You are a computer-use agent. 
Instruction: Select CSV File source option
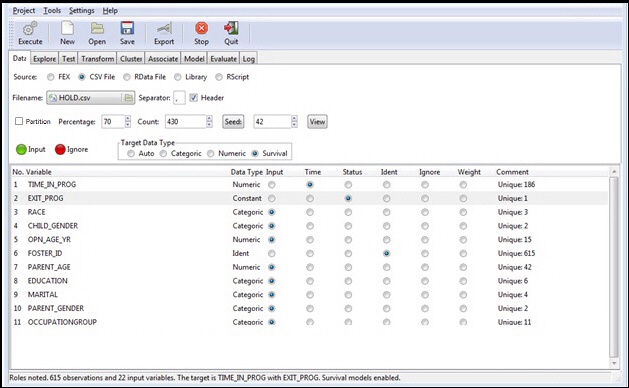[x=82, y=77]
